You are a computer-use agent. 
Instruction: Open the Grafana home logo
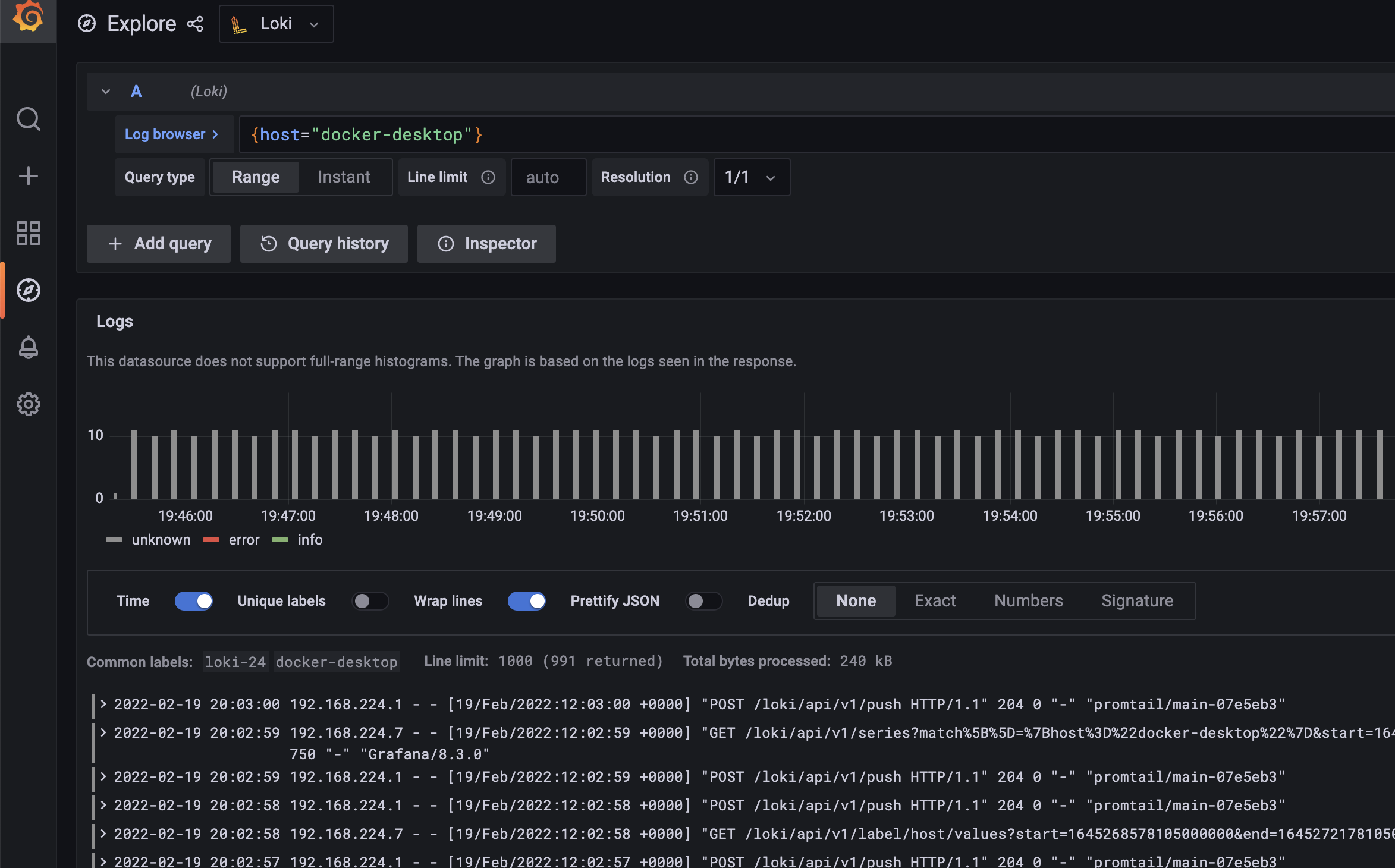[x=28, y=17]
